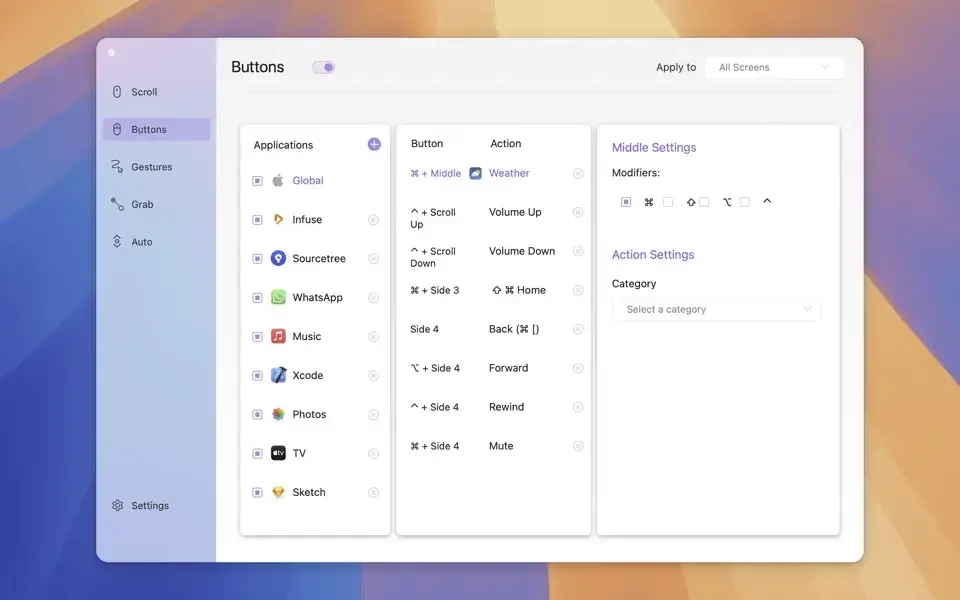Open the All Screens dropdown

tap(774, 67)
